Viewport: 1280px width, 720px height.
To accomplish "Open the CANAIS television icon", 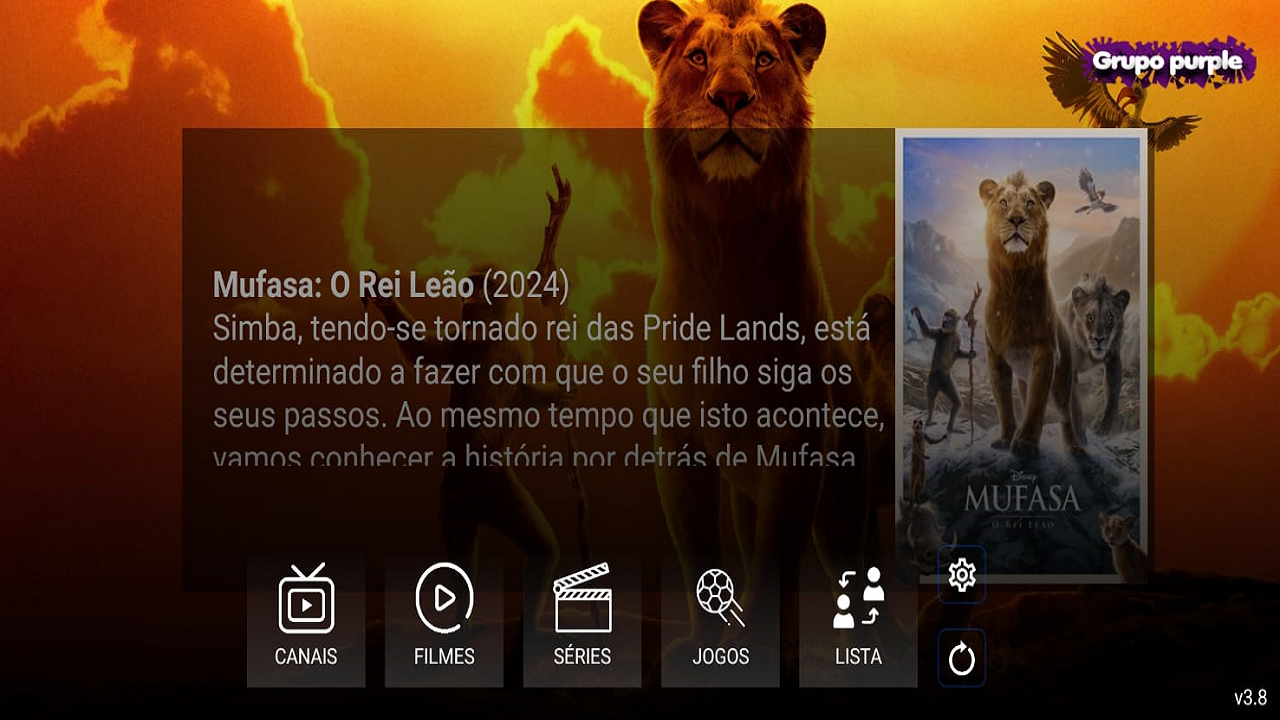I will [x=306, y=598].
